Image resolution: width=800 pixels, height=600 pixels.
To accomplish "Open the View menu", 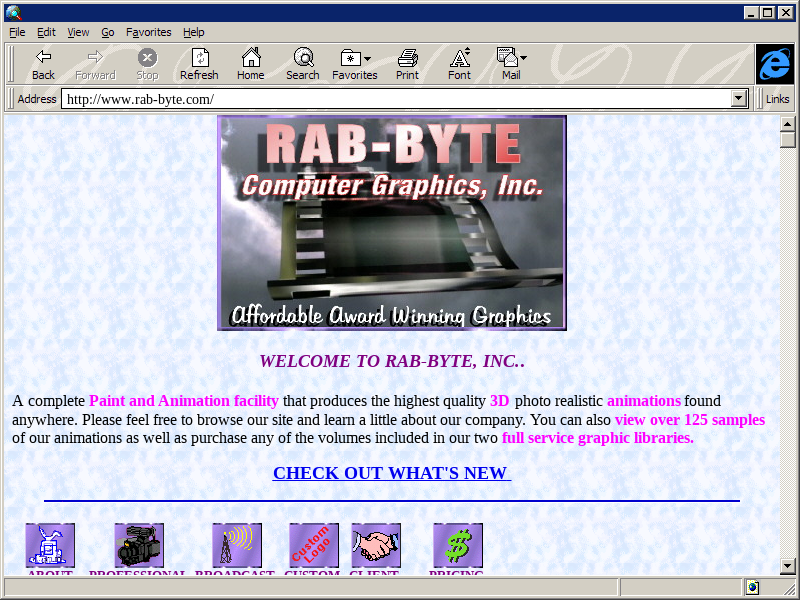I will (78, 32).
